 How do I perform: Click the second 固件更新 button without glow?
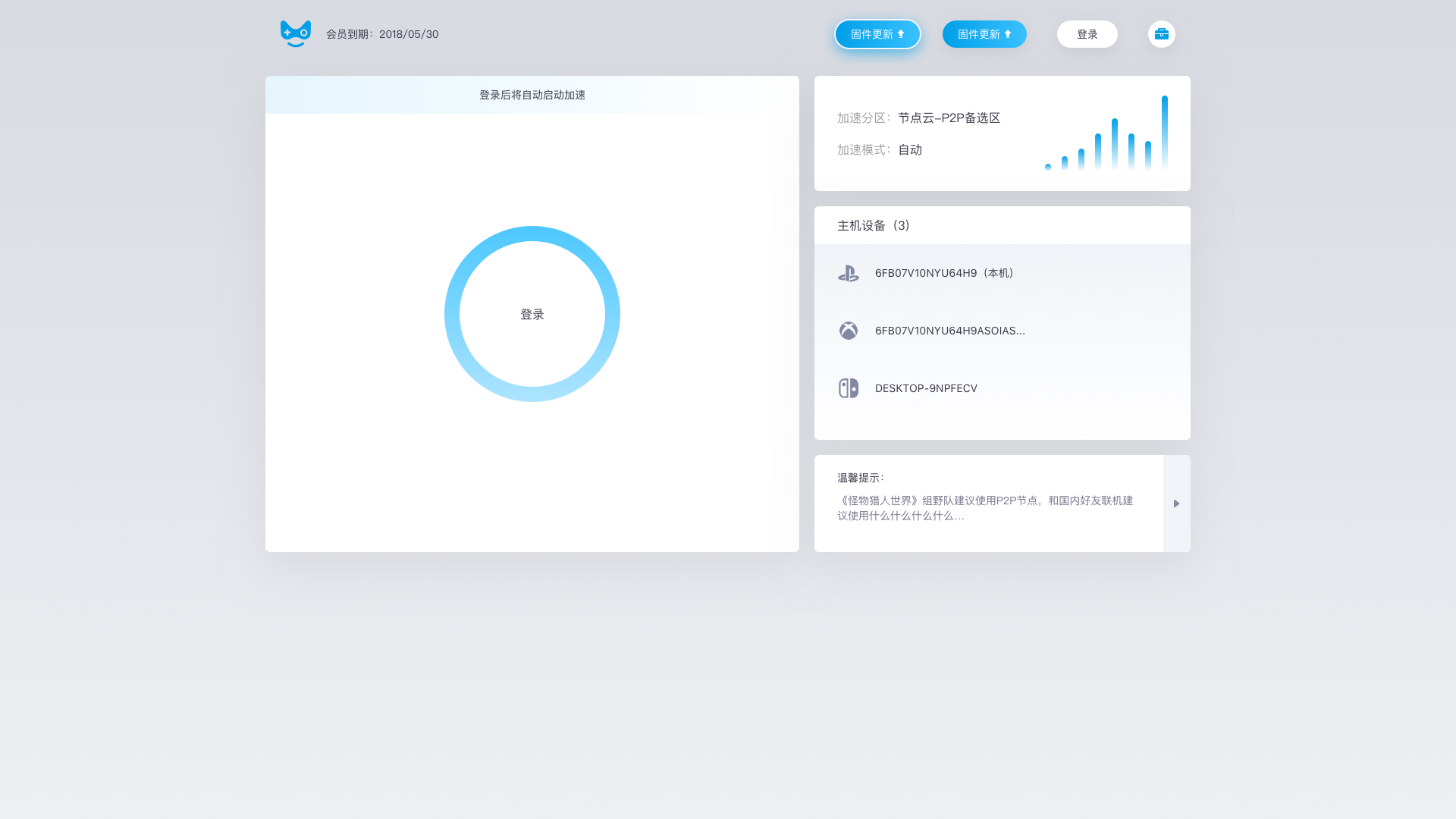tap(984, 34)
